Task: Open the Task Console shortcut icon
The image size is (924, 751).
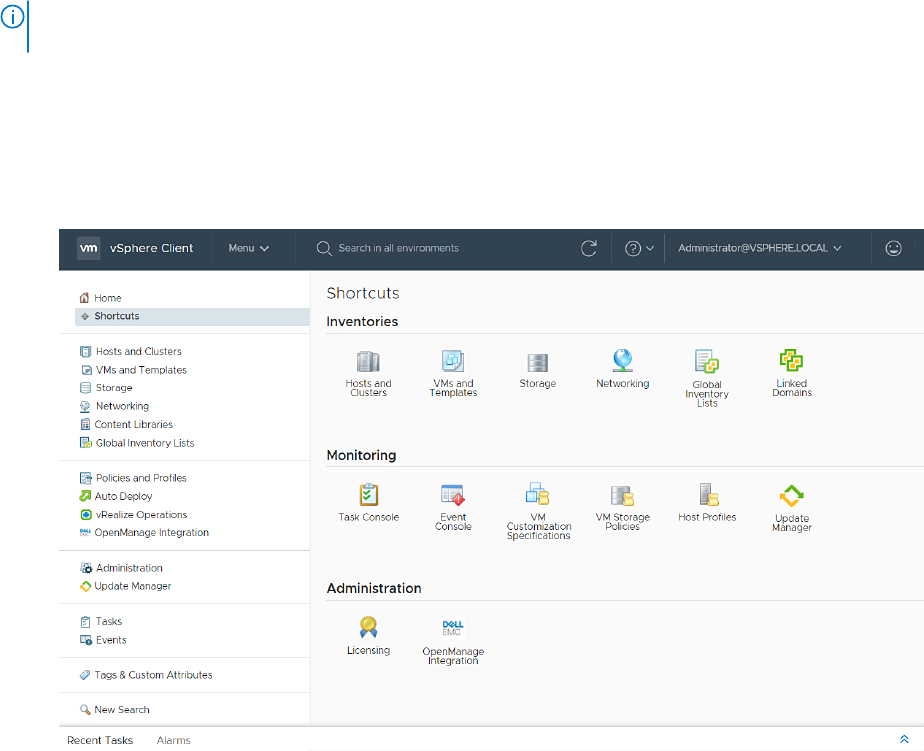Action: 368,495
